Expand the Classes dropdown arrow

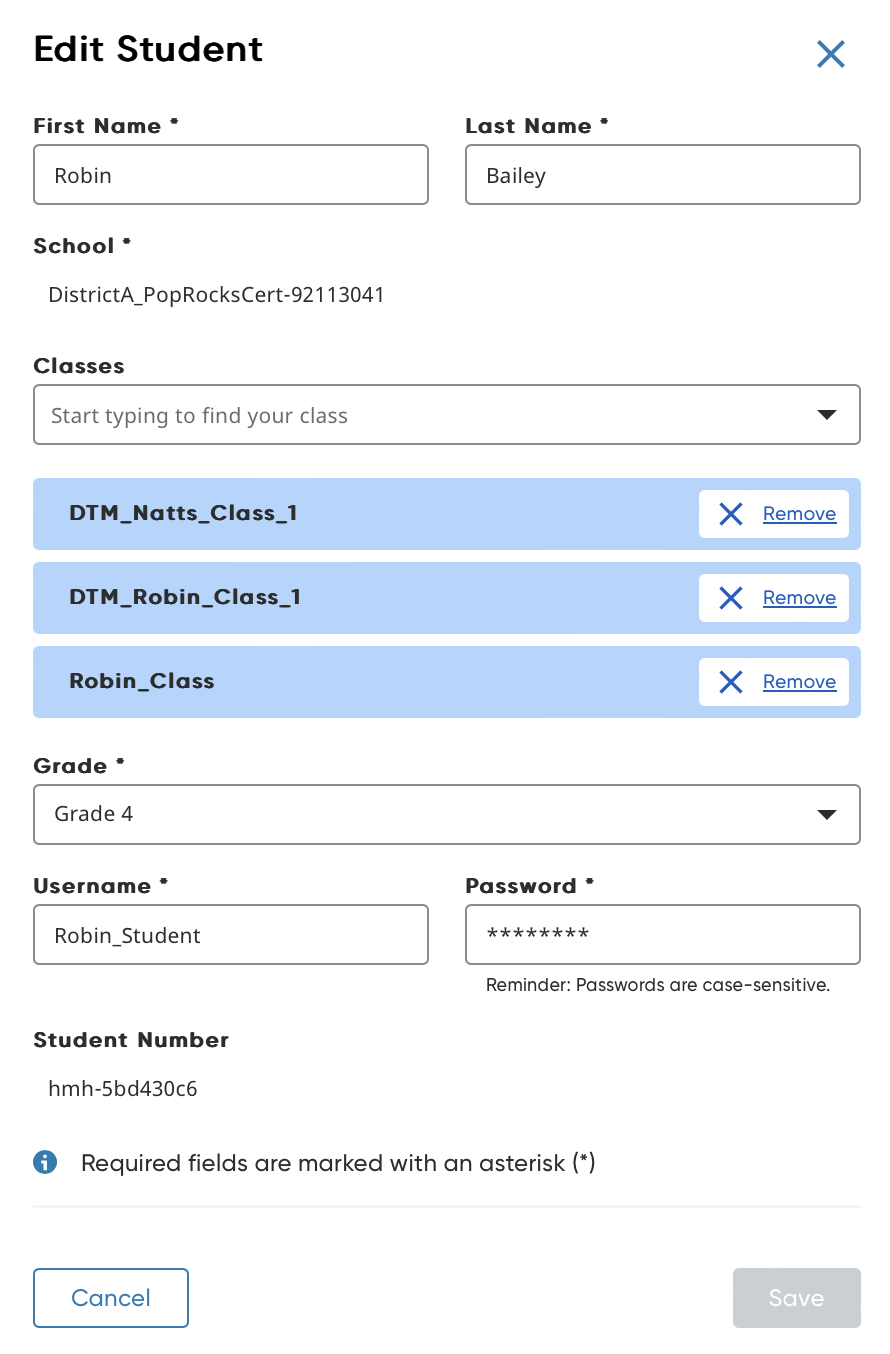click(x=826, y=415)
